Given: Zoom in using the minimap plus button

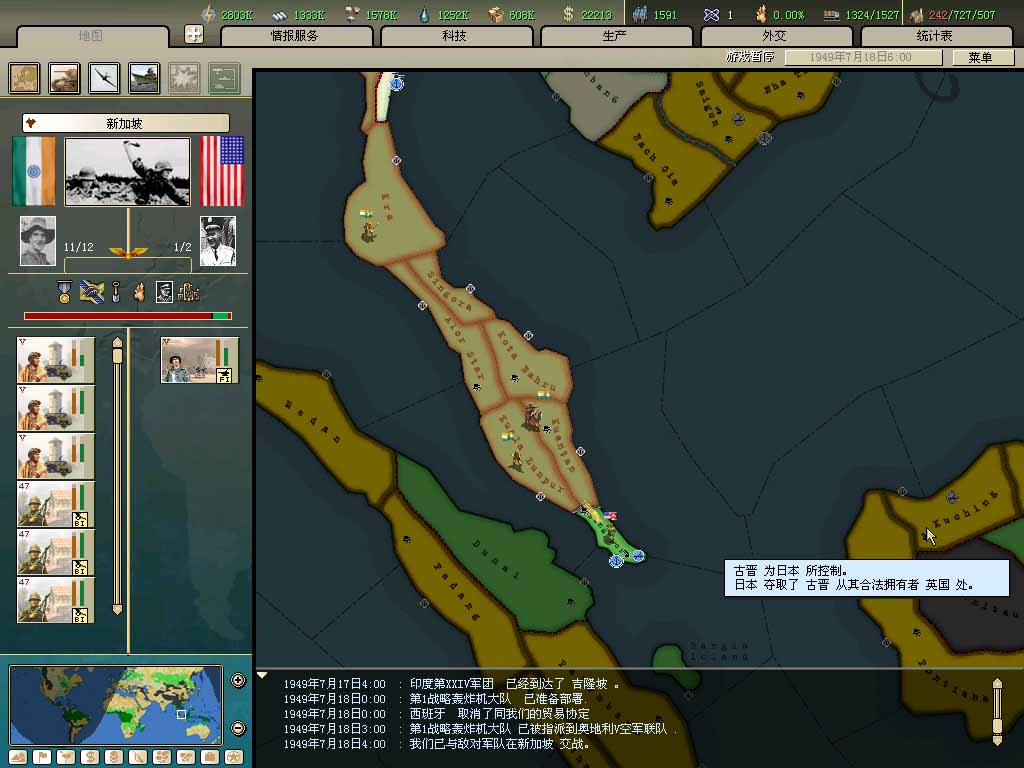Looking at the screenshot, I should tap(238, 680).
